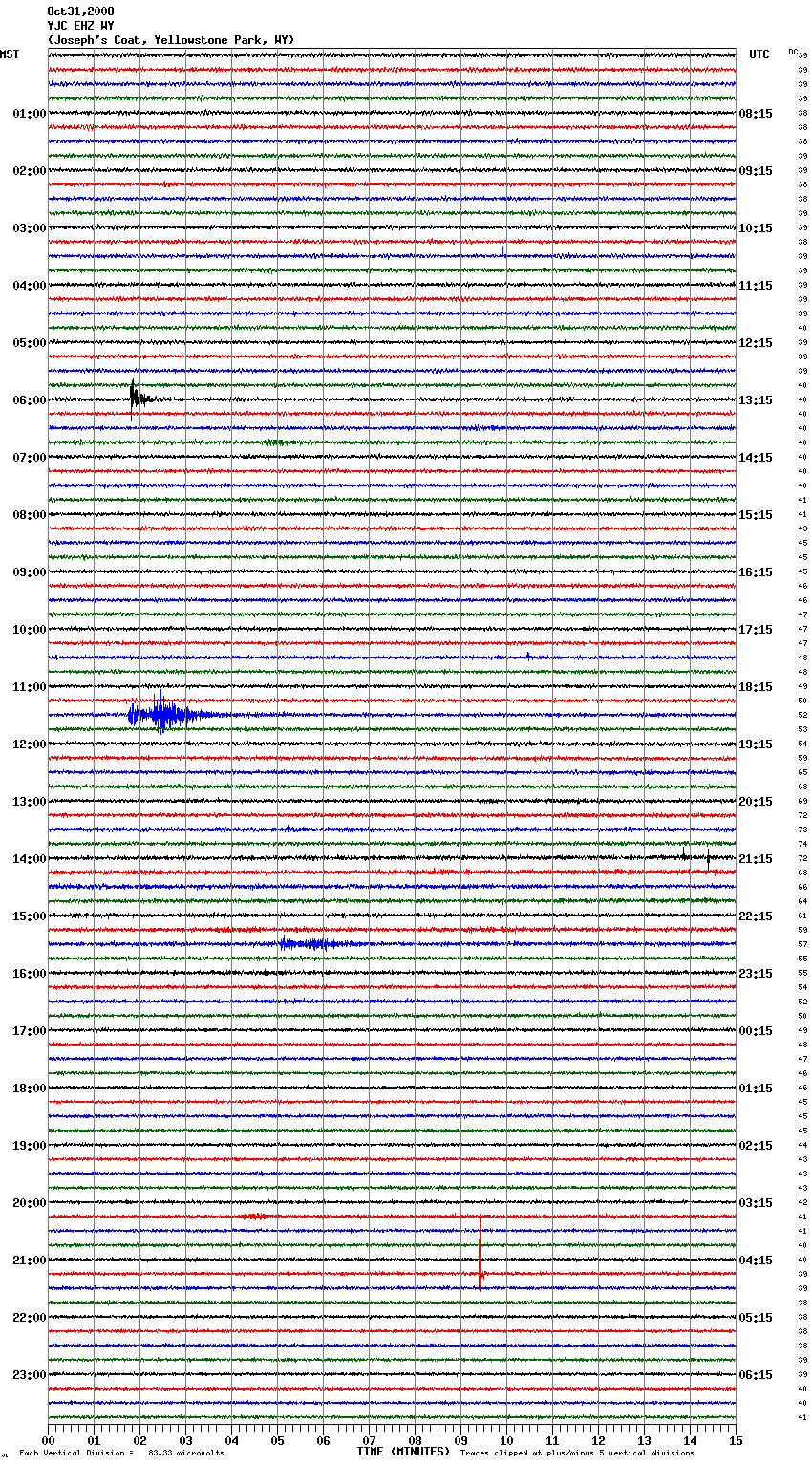The image size is (812, 1466).
Task: Click the 09:00 MST hour label
Action: click(29, 572)
